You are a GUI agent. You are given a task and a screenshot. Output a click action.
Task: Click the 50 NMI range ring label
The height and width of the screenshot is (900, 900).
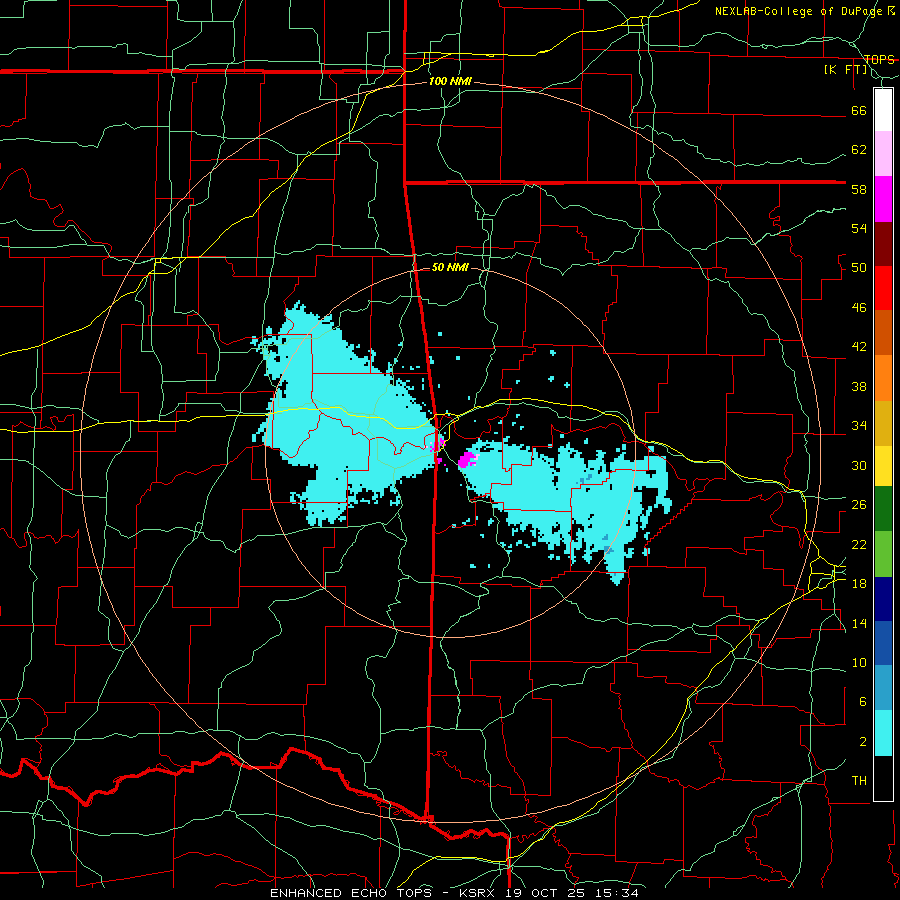click(x=451, y=267)
